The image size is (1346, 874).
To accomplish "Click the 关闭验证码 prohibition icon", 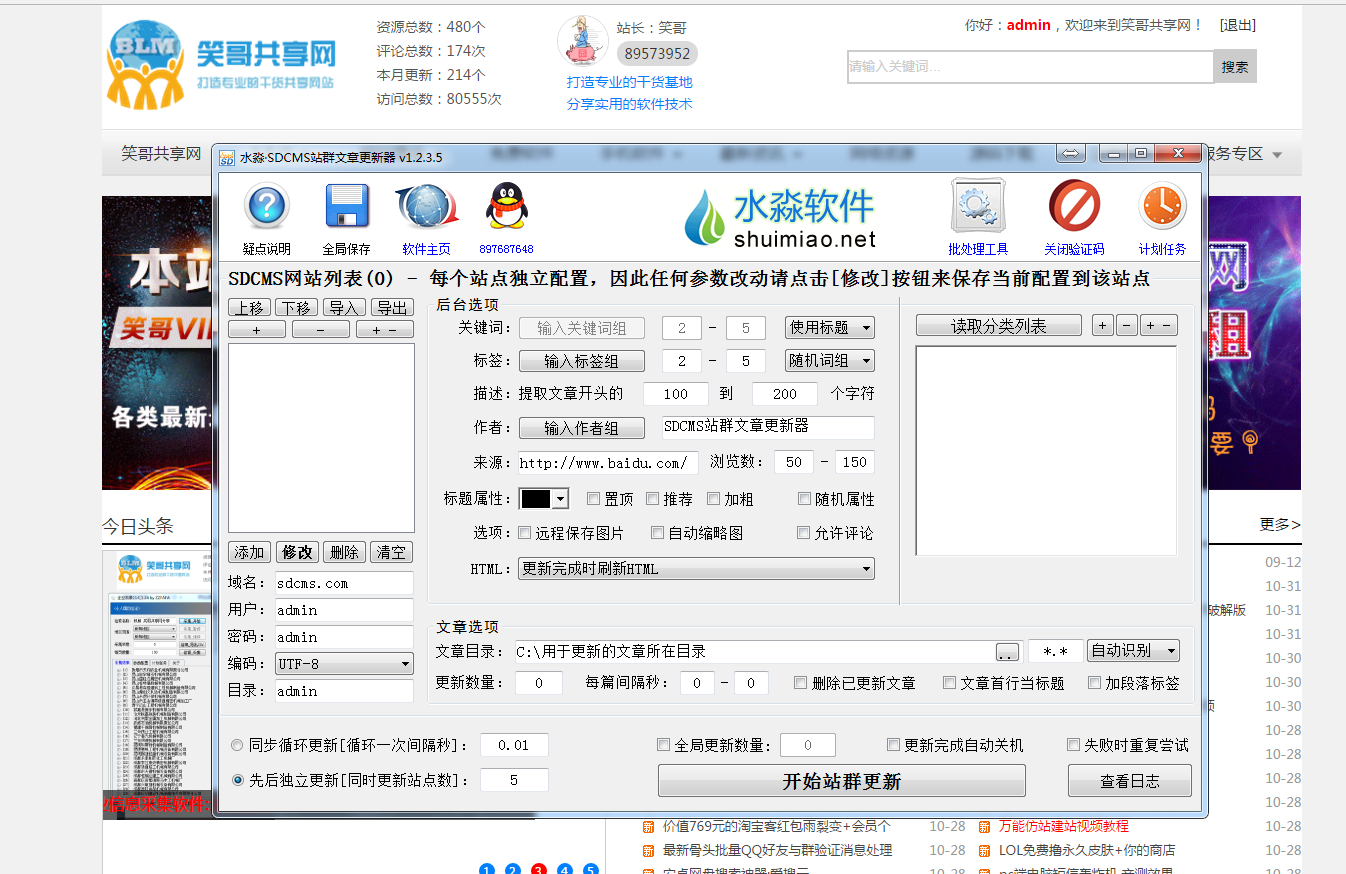I will pyautogui.click(x=1074, y=206).
